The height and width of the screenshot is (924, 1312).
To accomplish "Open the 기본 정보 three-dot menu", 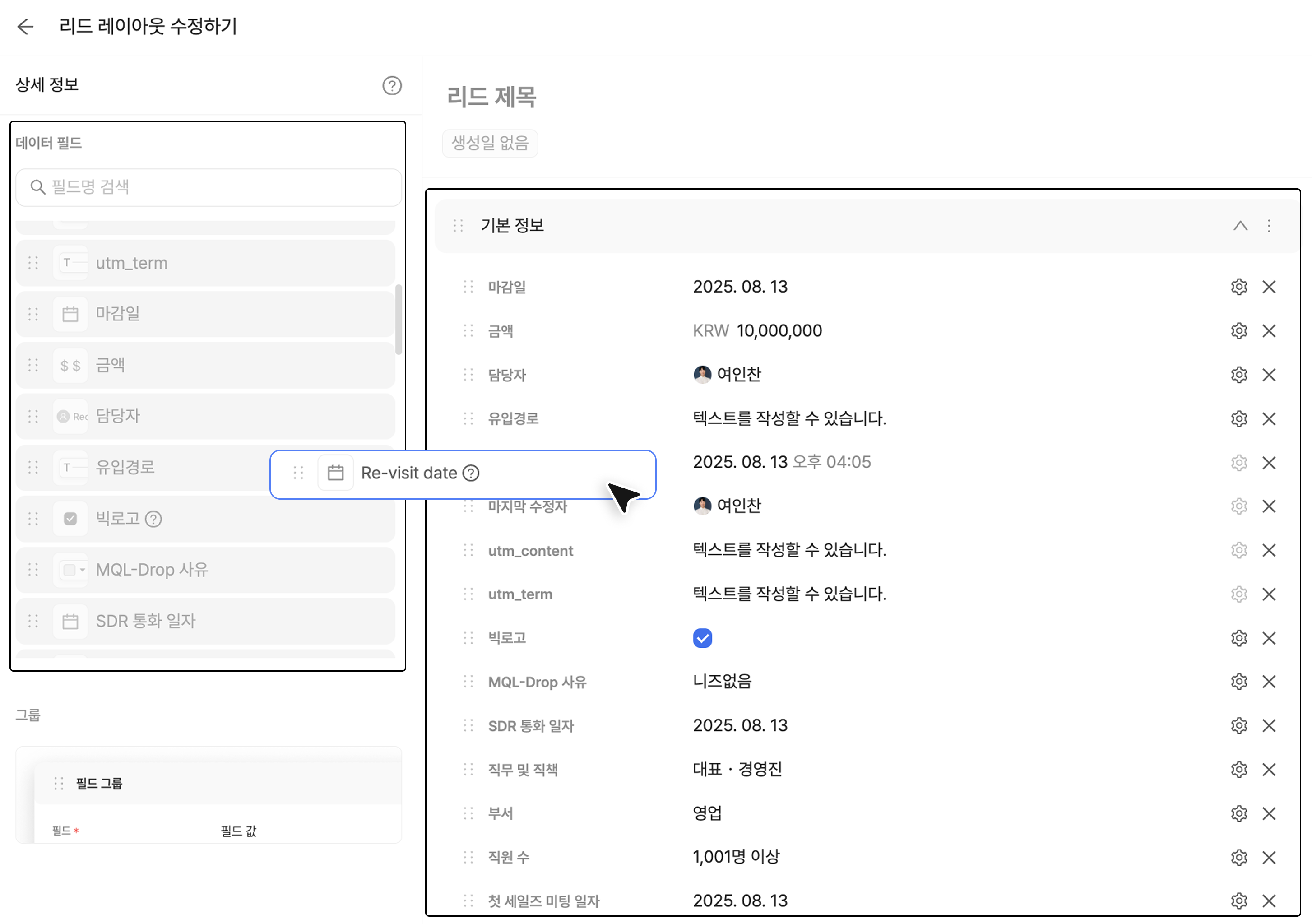I will pos(1269,226).
